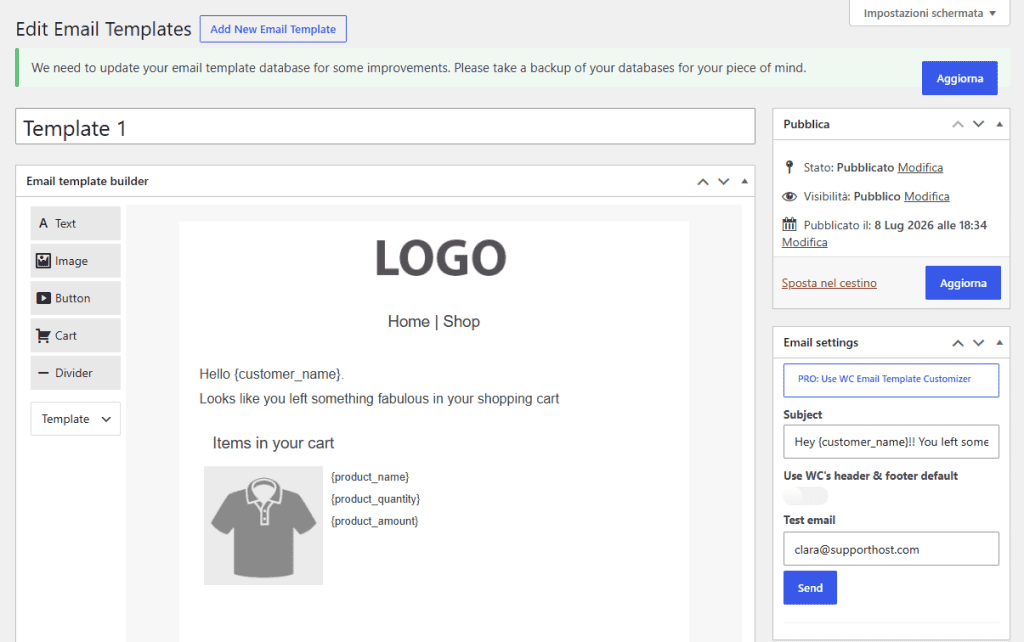Click the calendar icon beside Pubblicato il
The image size is (1024, 642).
point(790,225)
